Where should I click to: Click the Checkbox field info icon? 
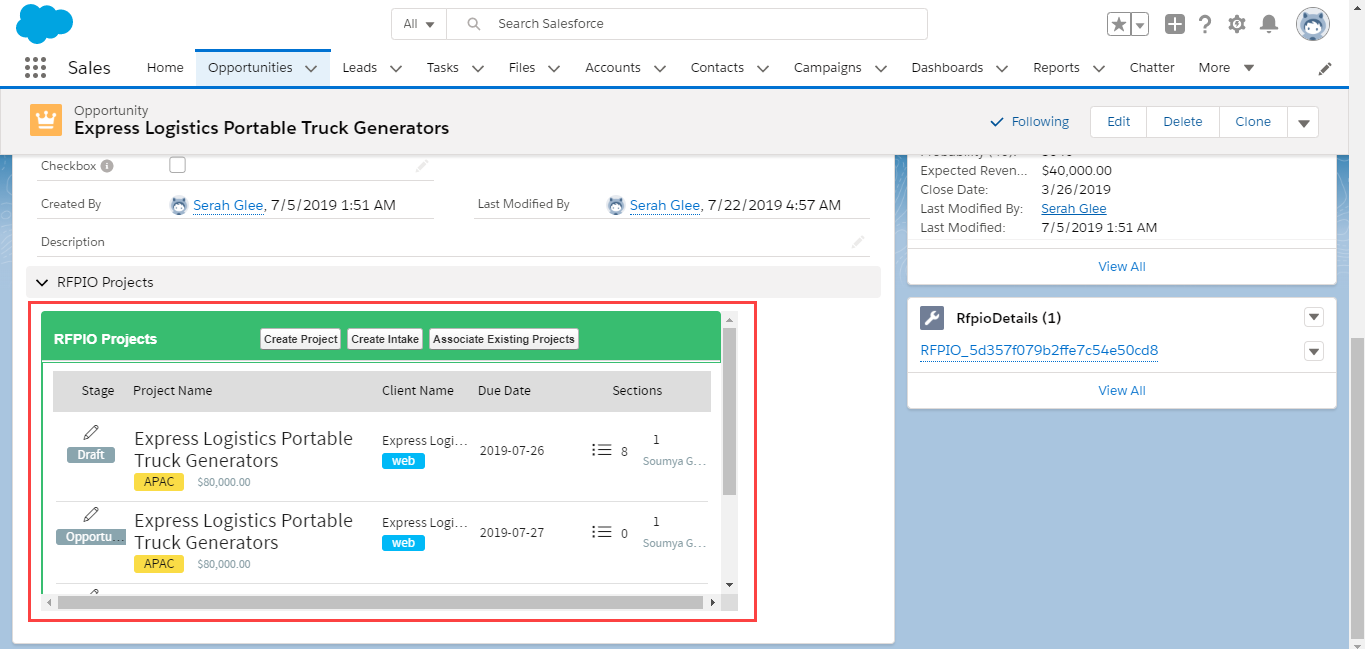coord(107,166)
